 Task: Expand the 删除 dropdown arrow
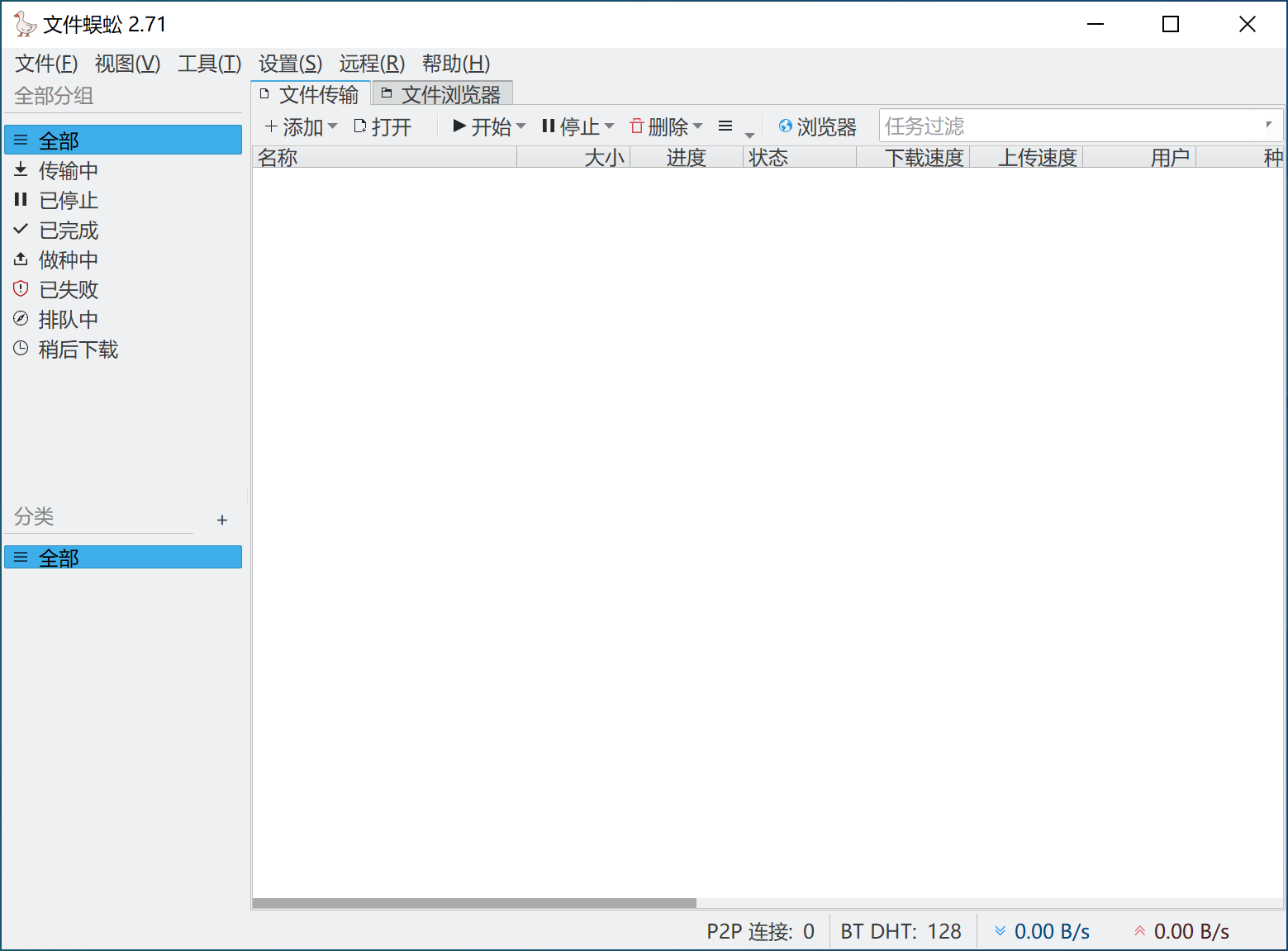click(697, 126)
